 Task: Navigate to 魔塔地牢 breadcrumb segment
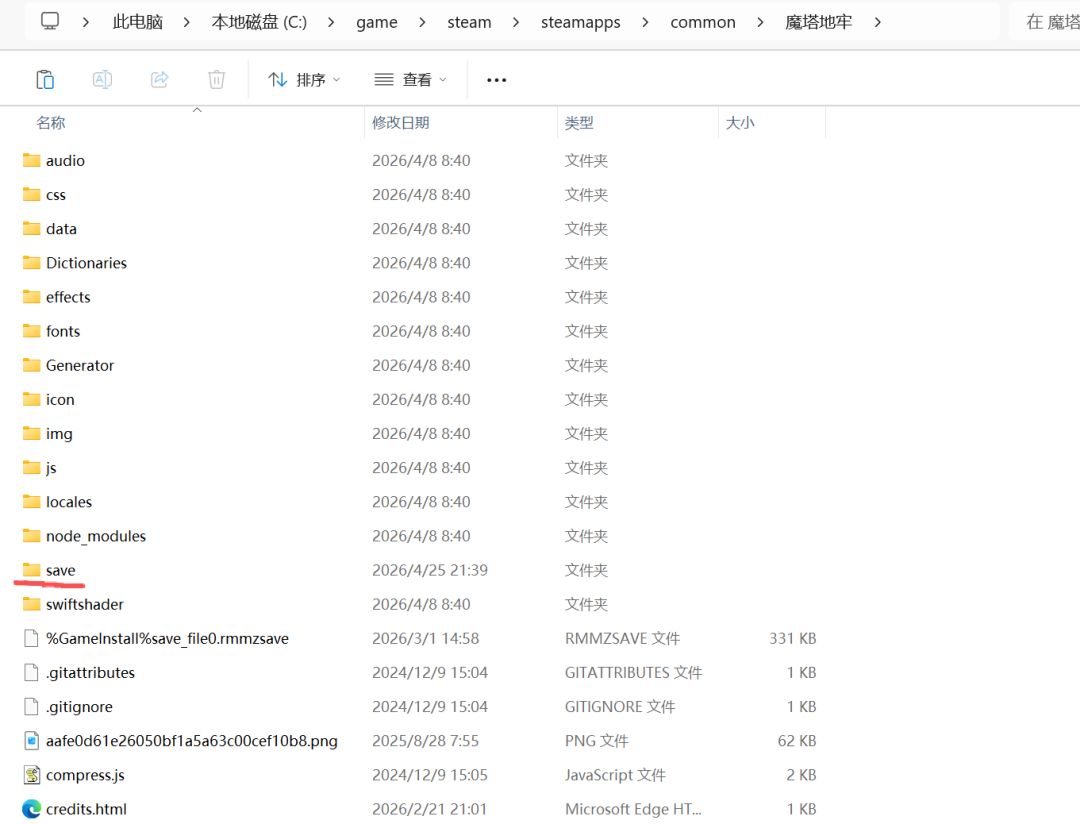point(818,22)
